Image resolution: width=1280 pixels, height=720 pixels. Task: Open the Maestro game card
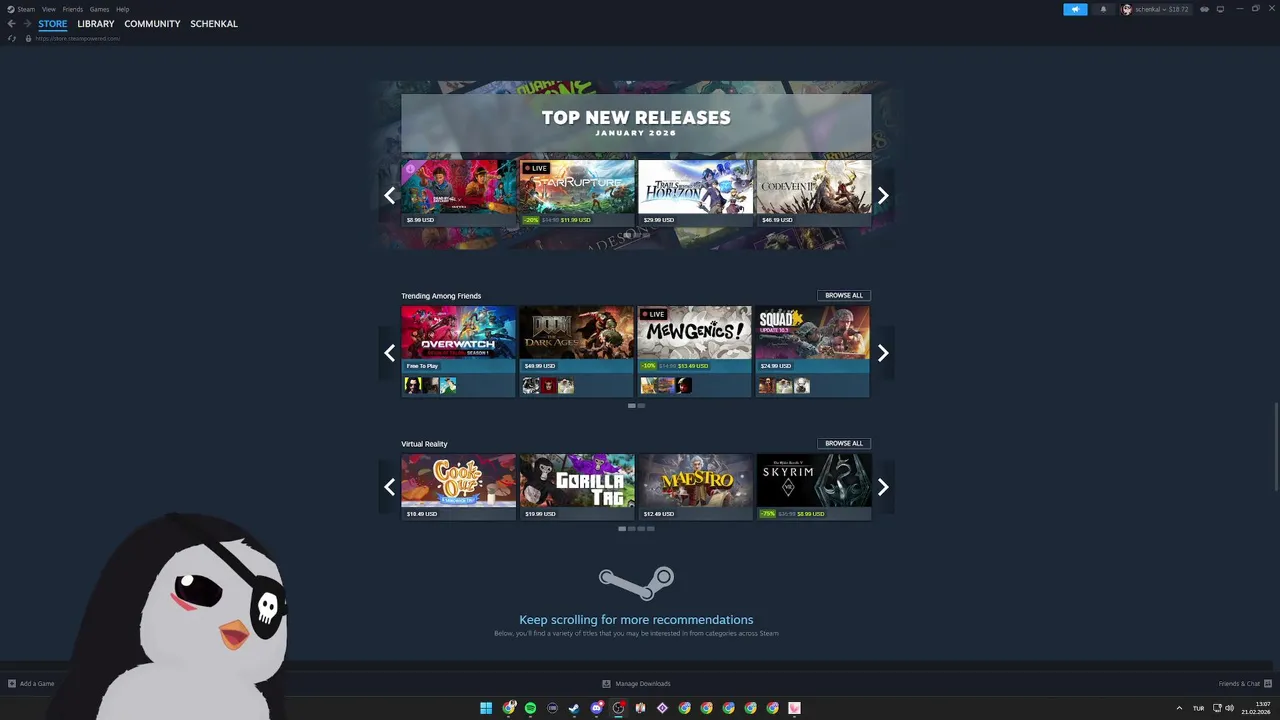pyautogui.click(x=695, y=487)
